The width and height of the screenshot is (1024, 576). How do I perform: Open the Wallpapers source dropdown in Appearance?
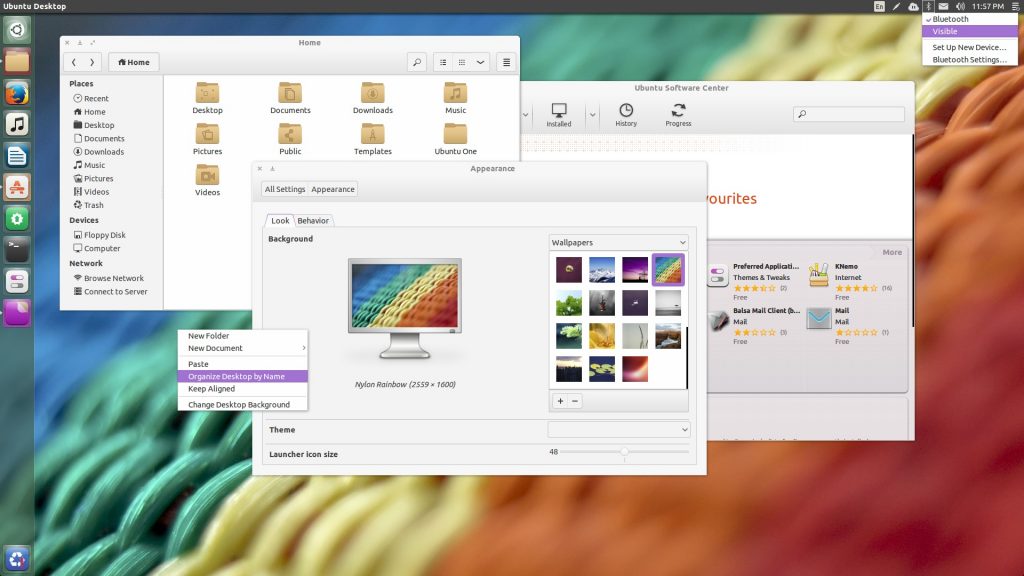(617, 241)
